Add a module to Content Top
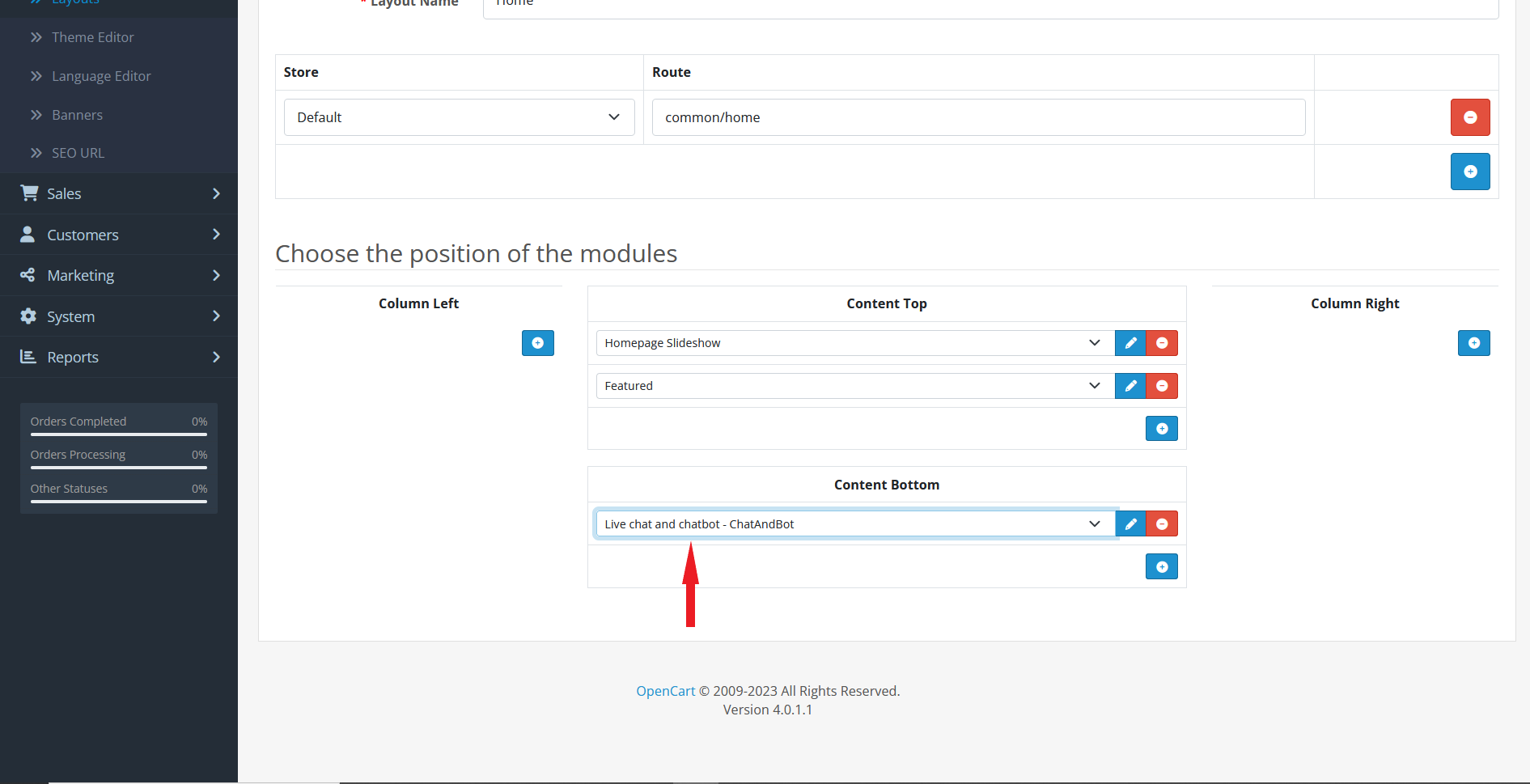The width and height of the screenshot is (1530, 784). pyautogui.click(x=1161, y=429)
